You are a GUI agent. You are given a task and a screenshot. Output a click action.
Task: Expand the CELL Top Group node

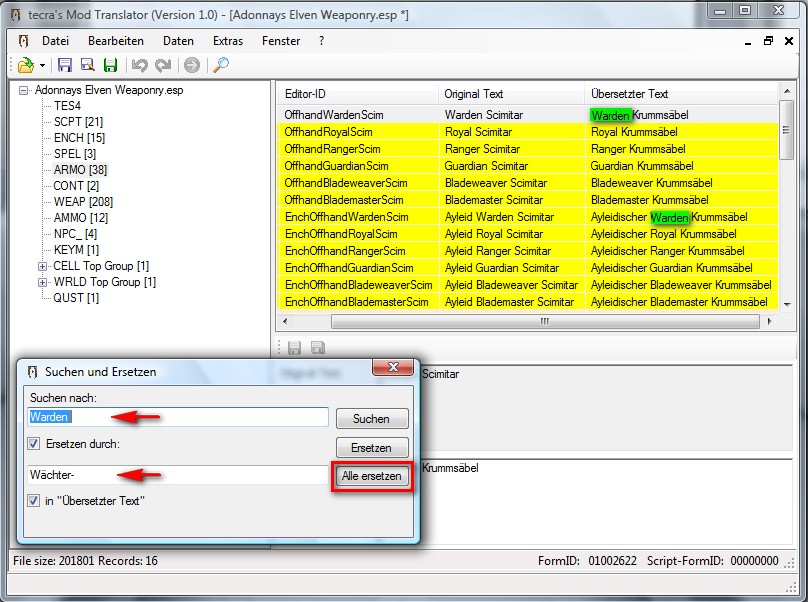[42, 266]
